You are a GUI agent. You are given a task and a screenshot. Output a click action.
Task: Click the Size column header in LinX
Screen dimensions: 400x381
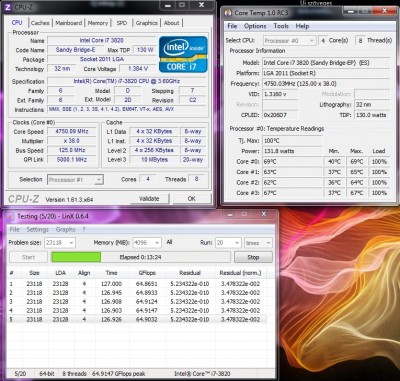[x=34, y=273]
